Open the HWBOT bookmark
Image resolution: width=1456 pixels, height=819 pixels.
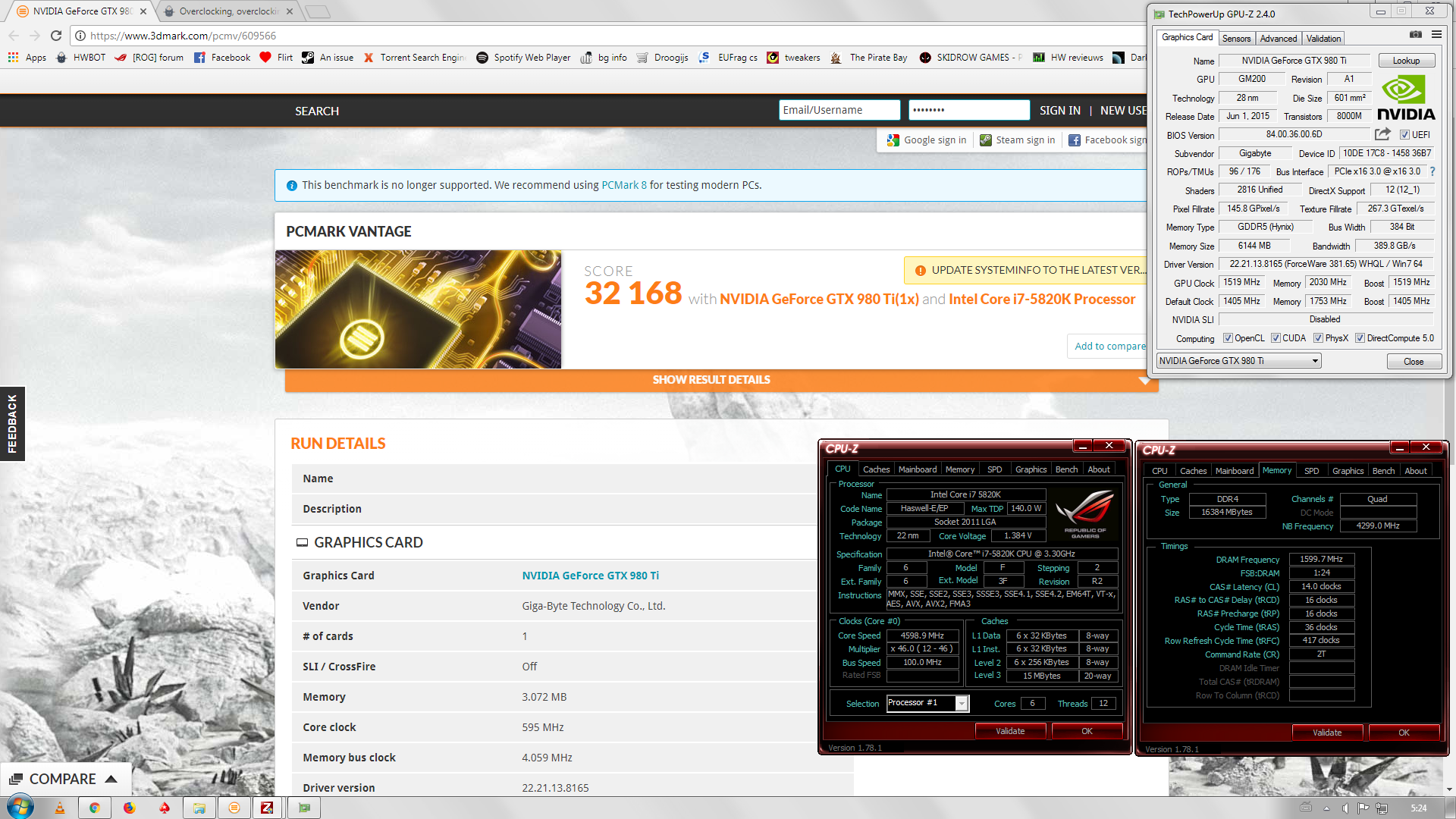(81, 58)
